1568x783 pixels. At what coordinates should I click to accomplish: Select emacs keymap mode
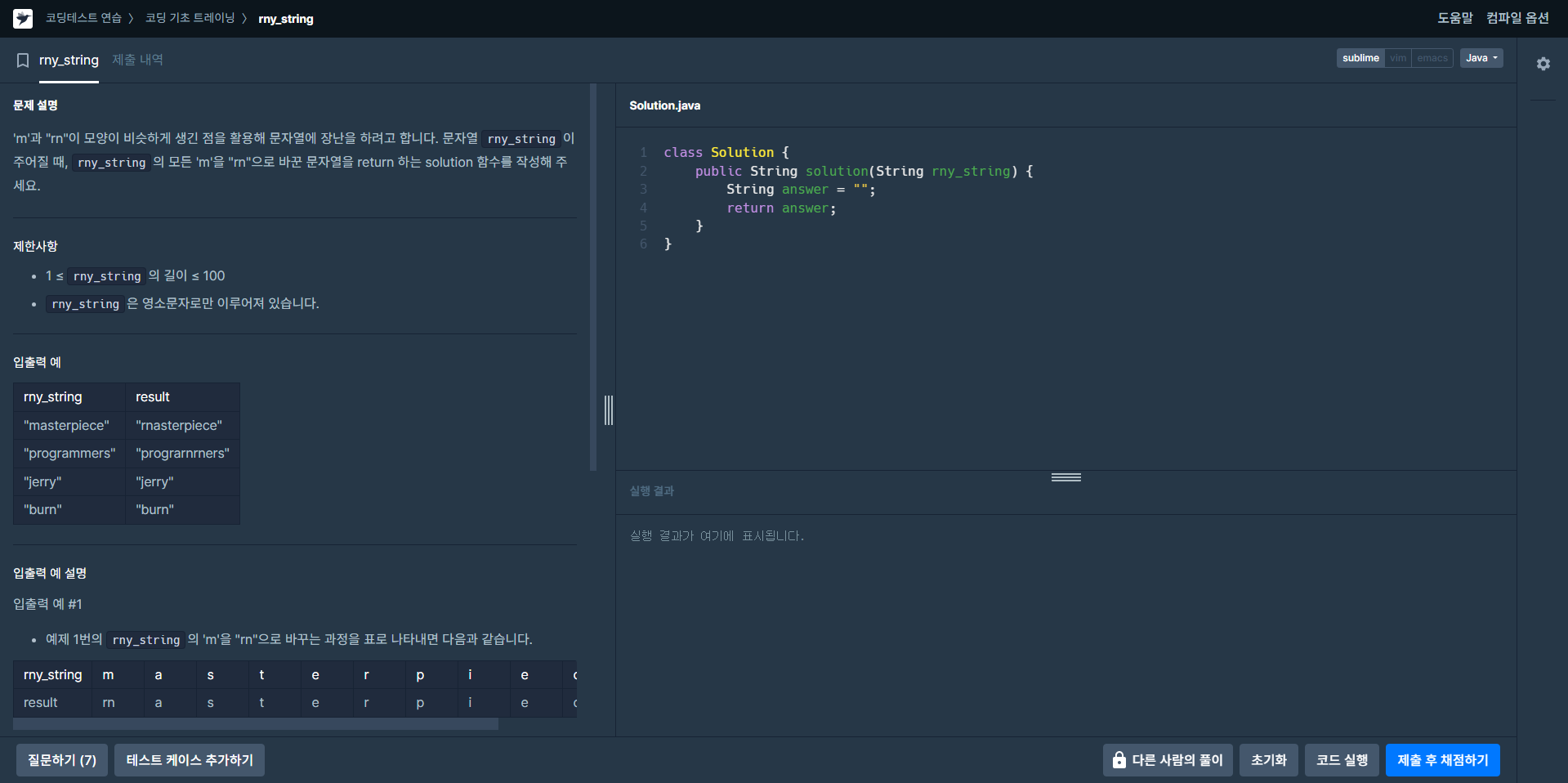point(1432,58)
